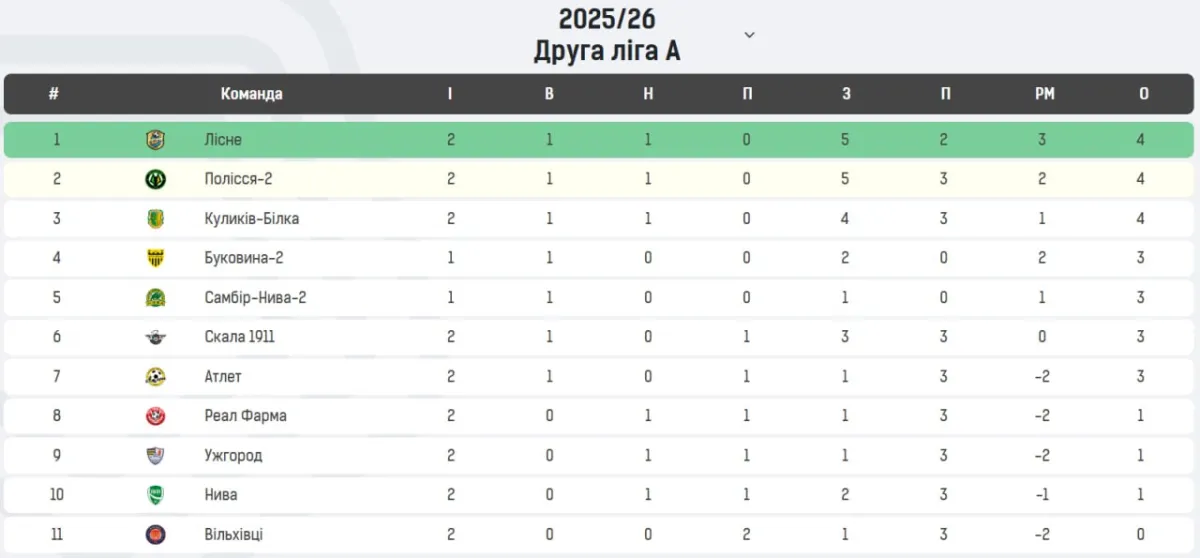The image size is (1200, 558).
Task: Click the Нива team logo
Action: (156, 495)
